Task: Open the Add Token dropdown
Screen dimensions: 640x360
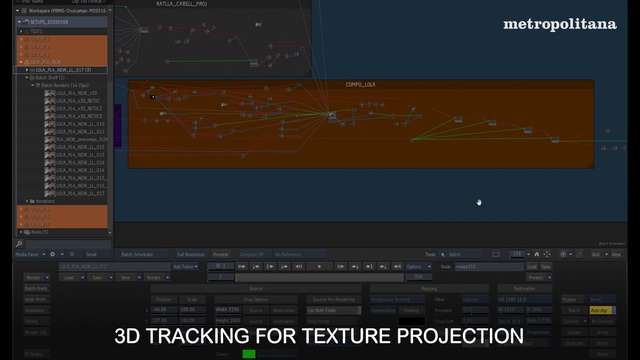Action: 186,267
